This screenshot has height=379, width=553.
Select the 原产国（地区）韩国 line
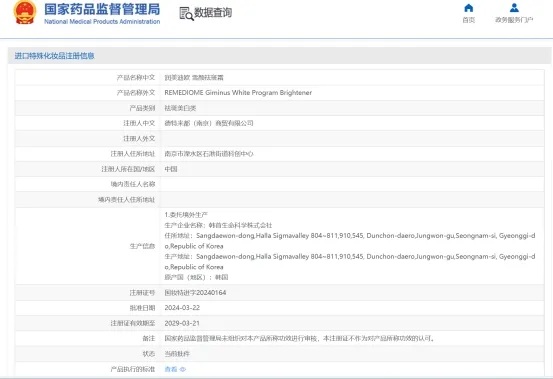(196, 277)
